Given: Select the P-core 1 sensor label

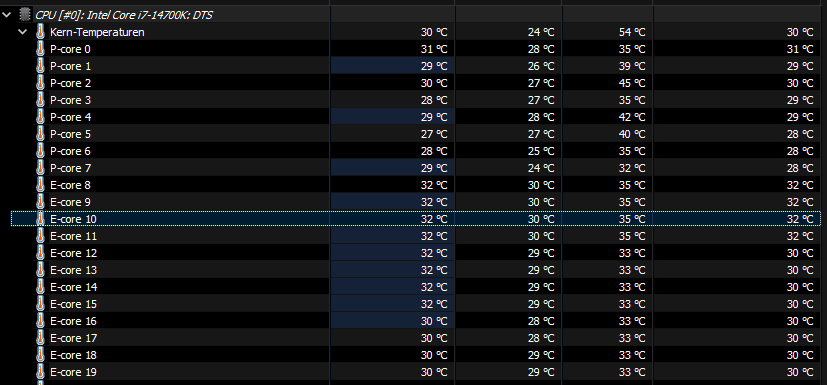Looking at the screenshot, I should coord(70,66).
